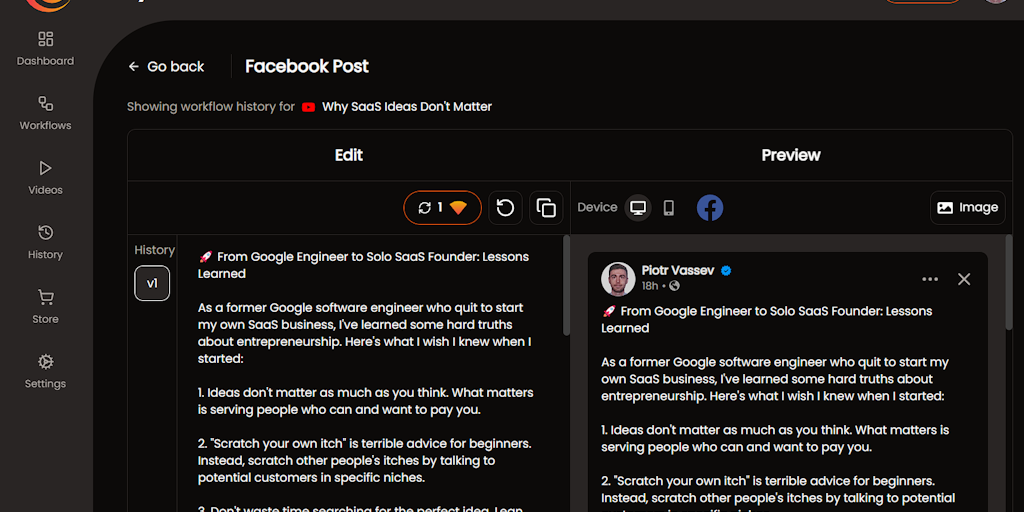Click the regenerate button showing 1 credit
1024x512 pixels.
pos(442,208)
